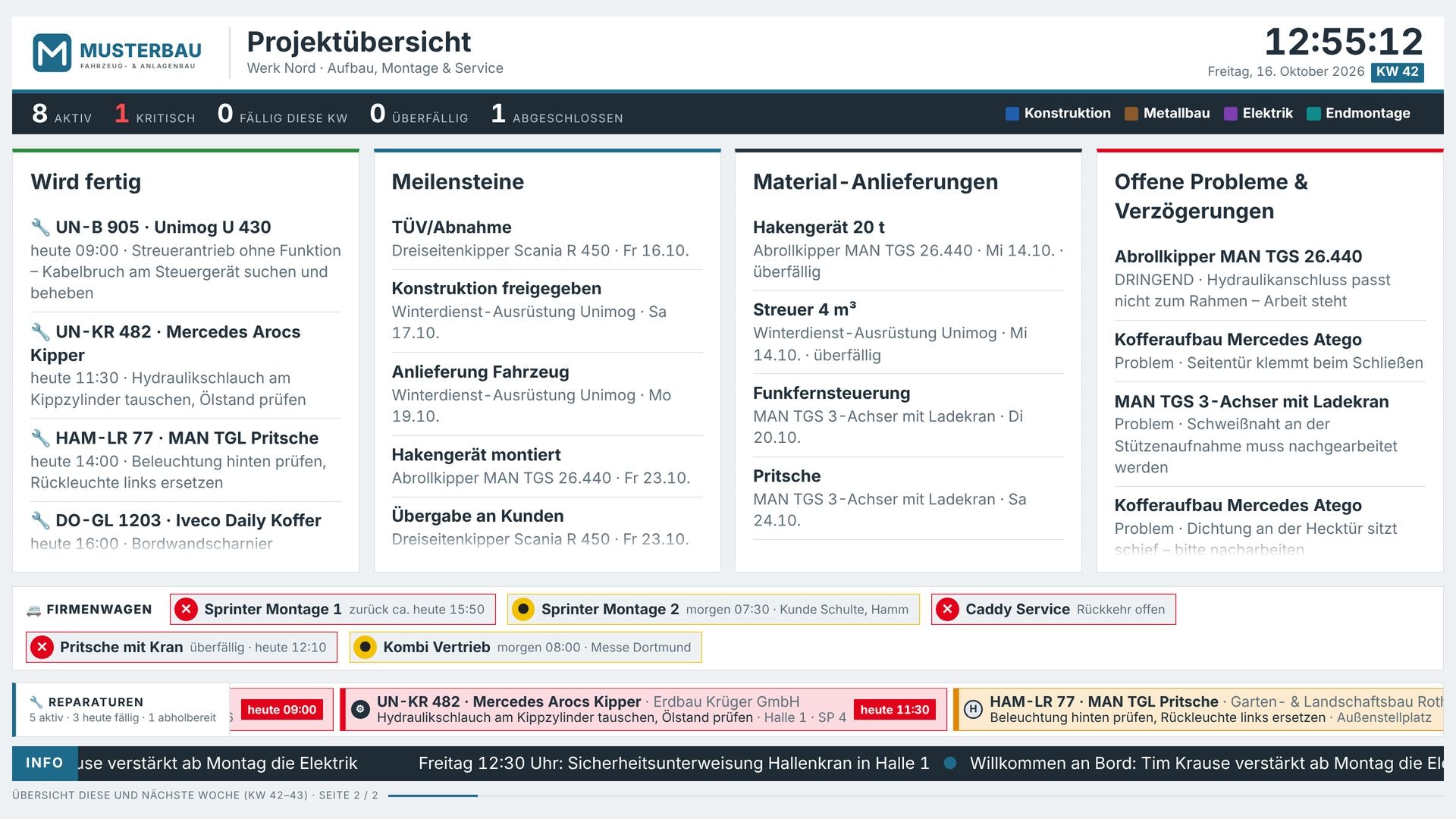Click the wrench icon beside UN-KR 482 Mercedes Arocs
The width and height of the screenshot is (1456, 819).
[40, 331]
